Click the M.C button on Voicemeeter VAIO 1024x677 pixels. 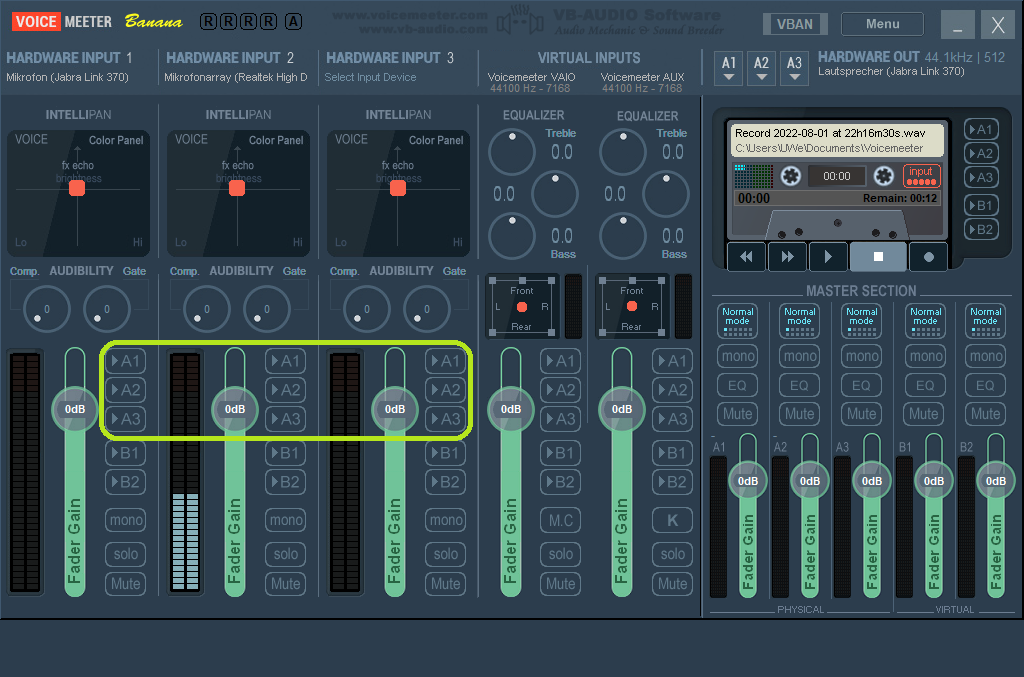tap(561, 520)
